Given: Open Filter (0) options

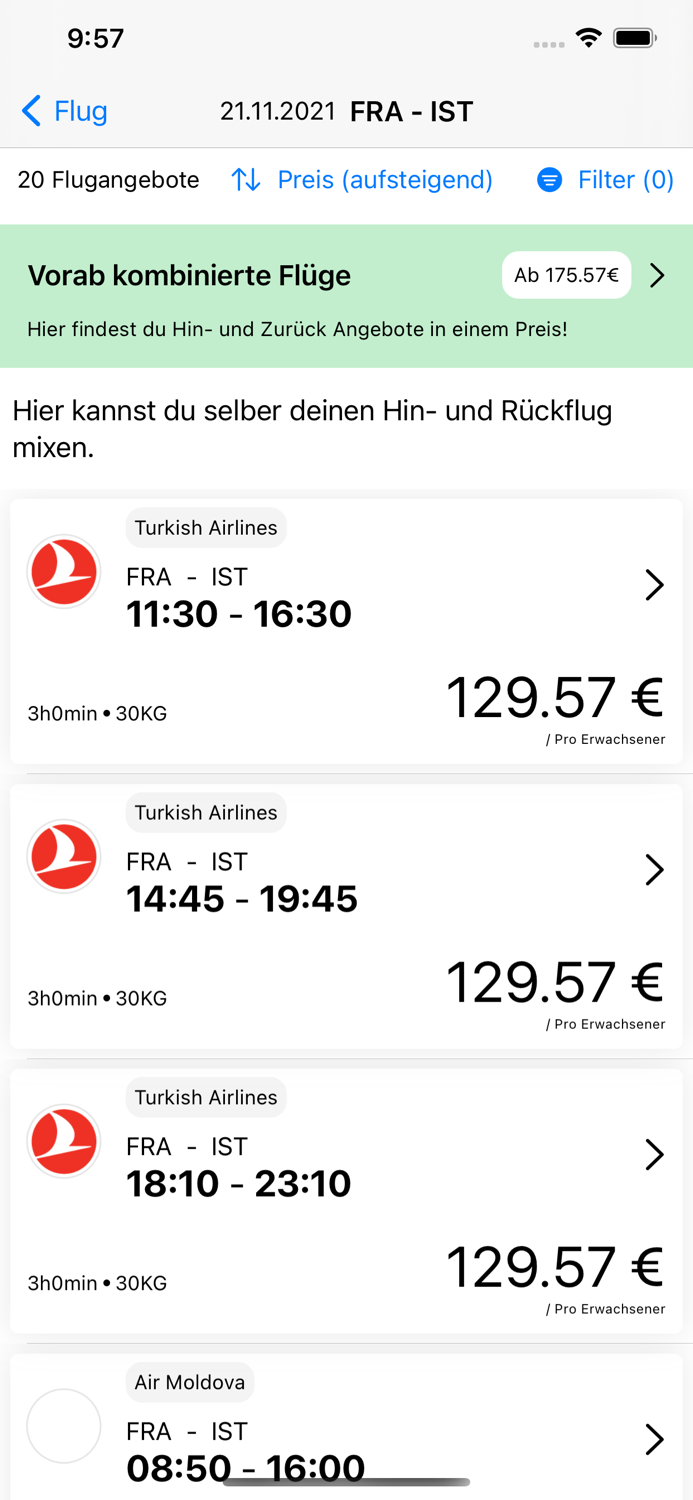Looking at the screenshot, I should (625, 180).
